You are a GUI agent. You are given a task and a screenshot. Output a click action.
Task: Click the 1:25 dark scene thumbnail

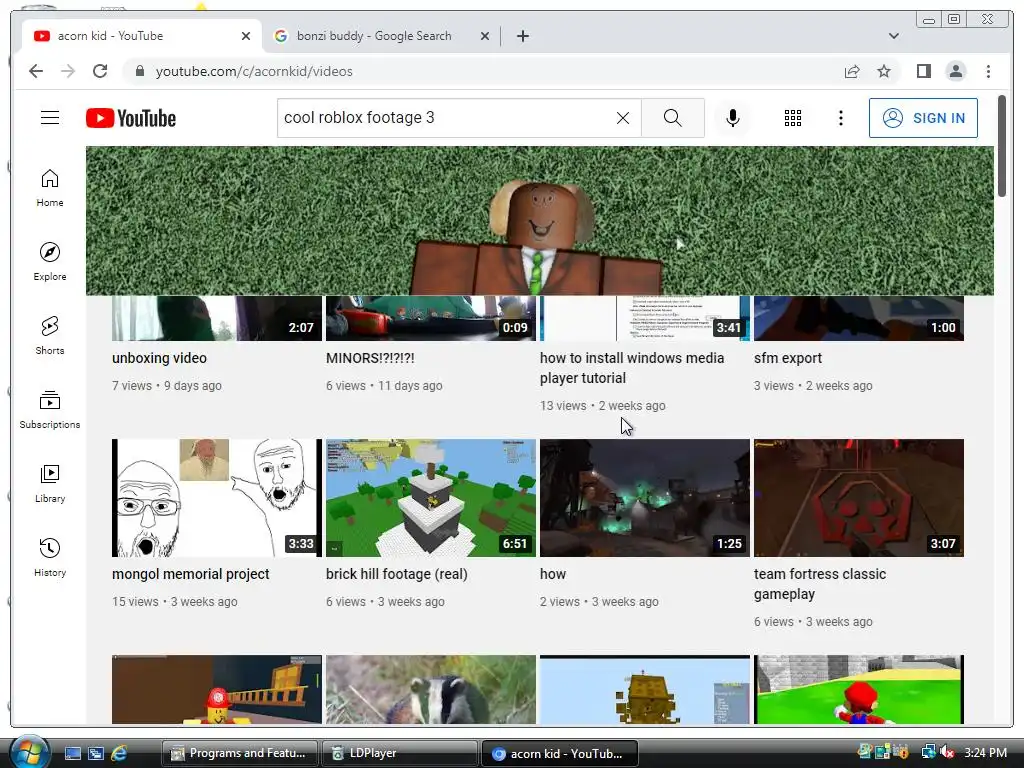coord(645,498)
